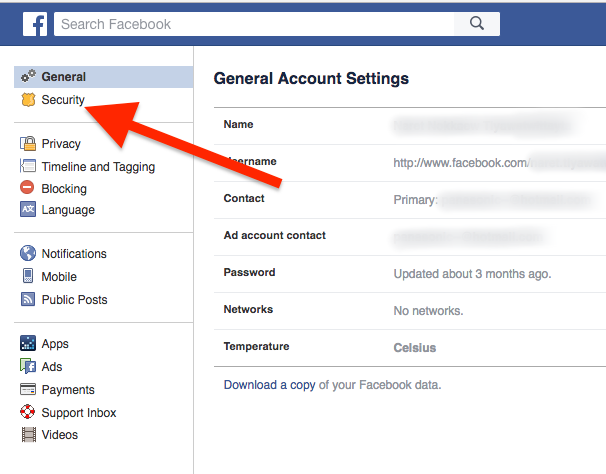Screen dimensions: 606x474
Task: Click the Public Posts feed icon
Action: coord(28,299)
